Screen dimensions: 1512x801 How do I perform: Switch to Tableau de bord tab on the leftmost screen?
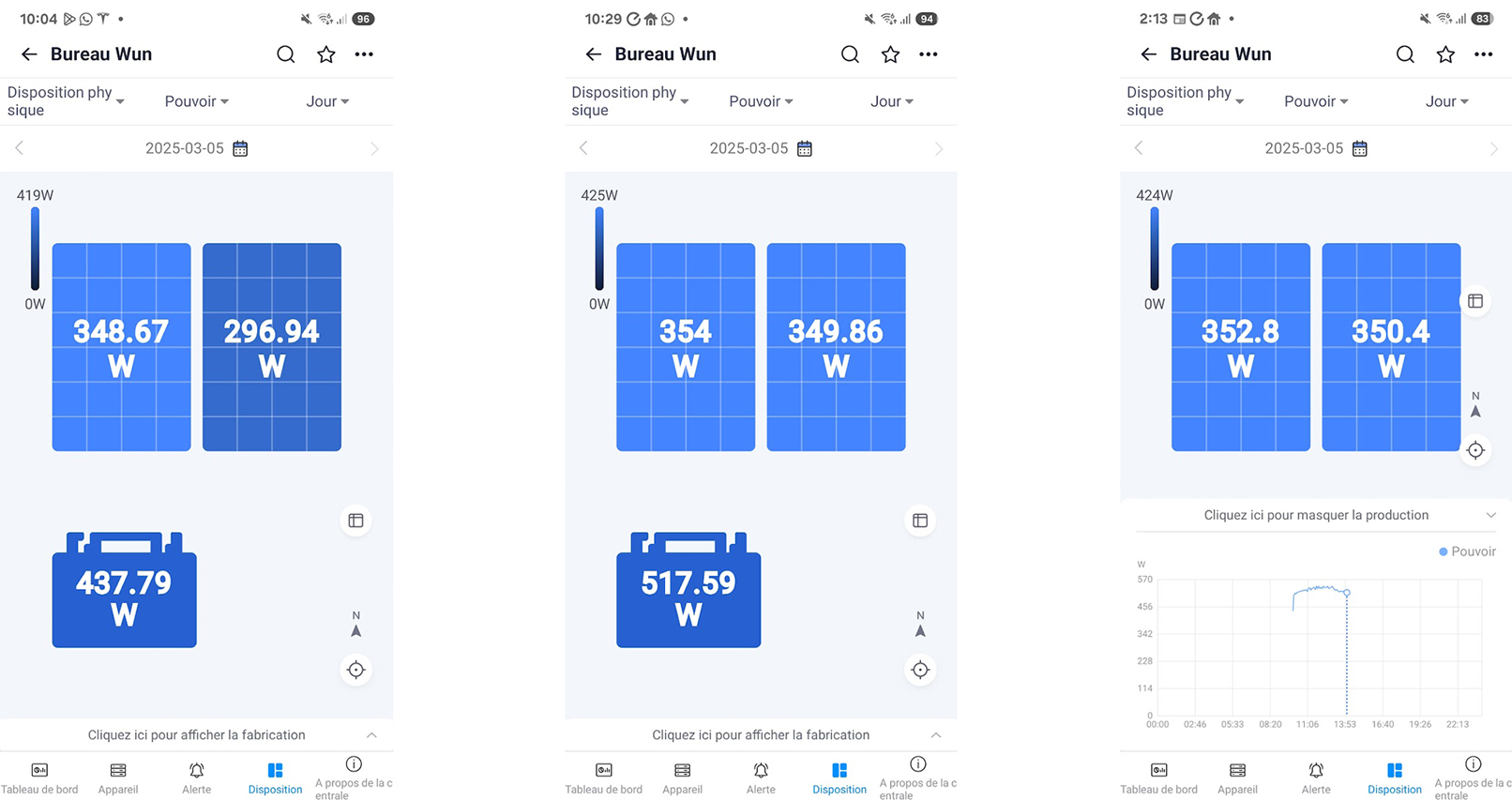[39, 778]
